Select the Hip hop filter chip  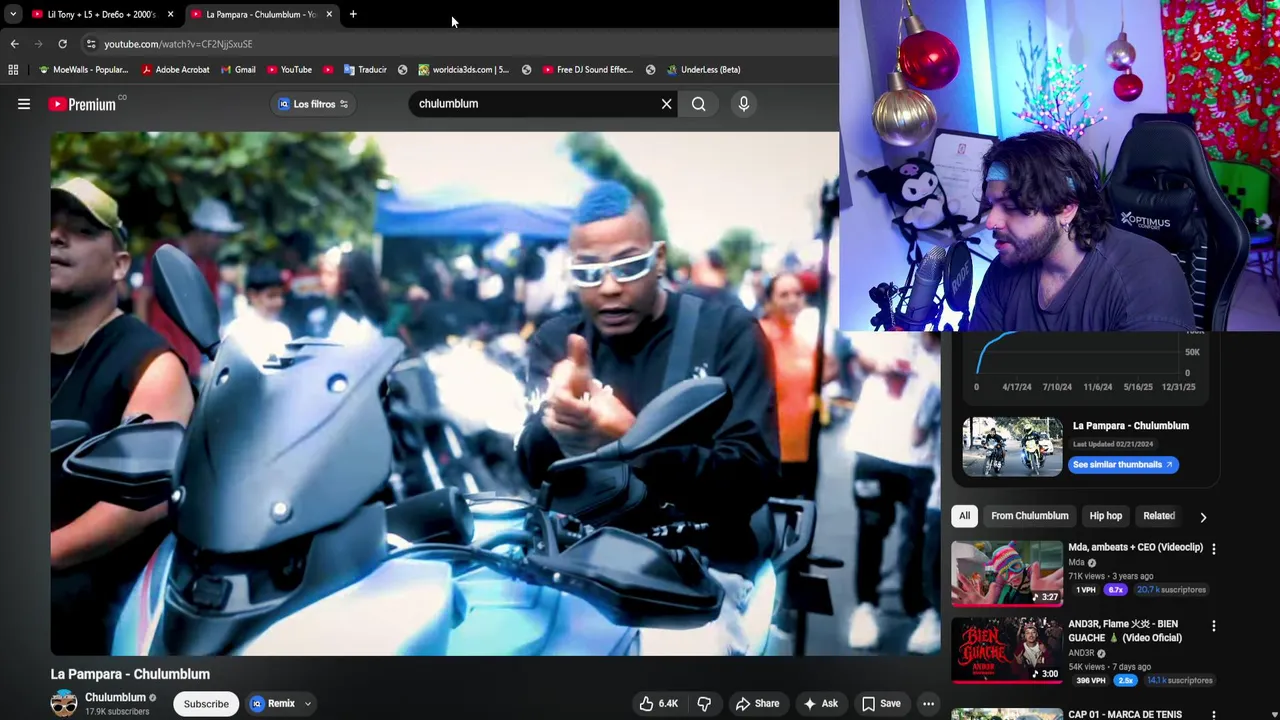pyautogui.click(x=1106, y=516)
